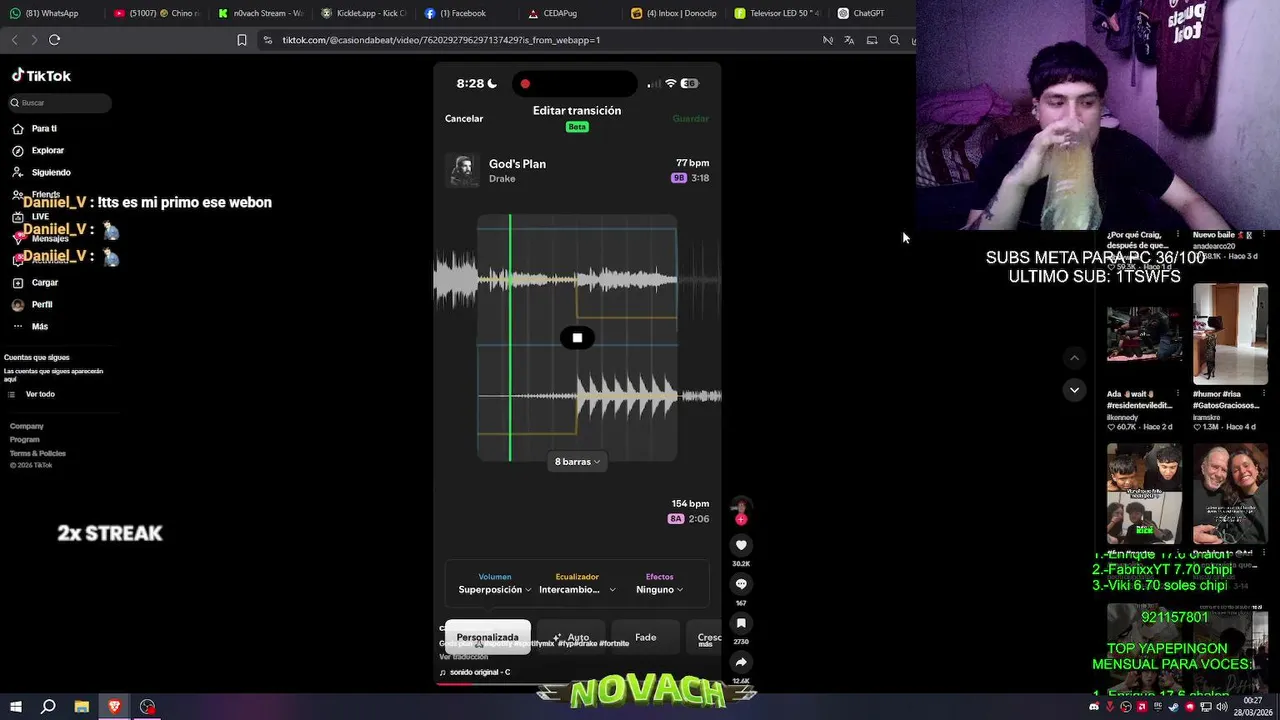The width and height of the screenshot is (1280, 720).
Task: Go to previous video with up chevron
Action: pos(1074,358)
